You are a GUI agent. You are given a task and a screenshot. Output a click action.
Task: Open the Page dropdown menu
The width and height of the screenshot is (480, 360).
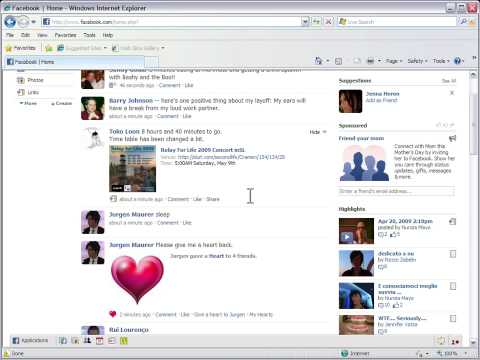pos(394,61)
